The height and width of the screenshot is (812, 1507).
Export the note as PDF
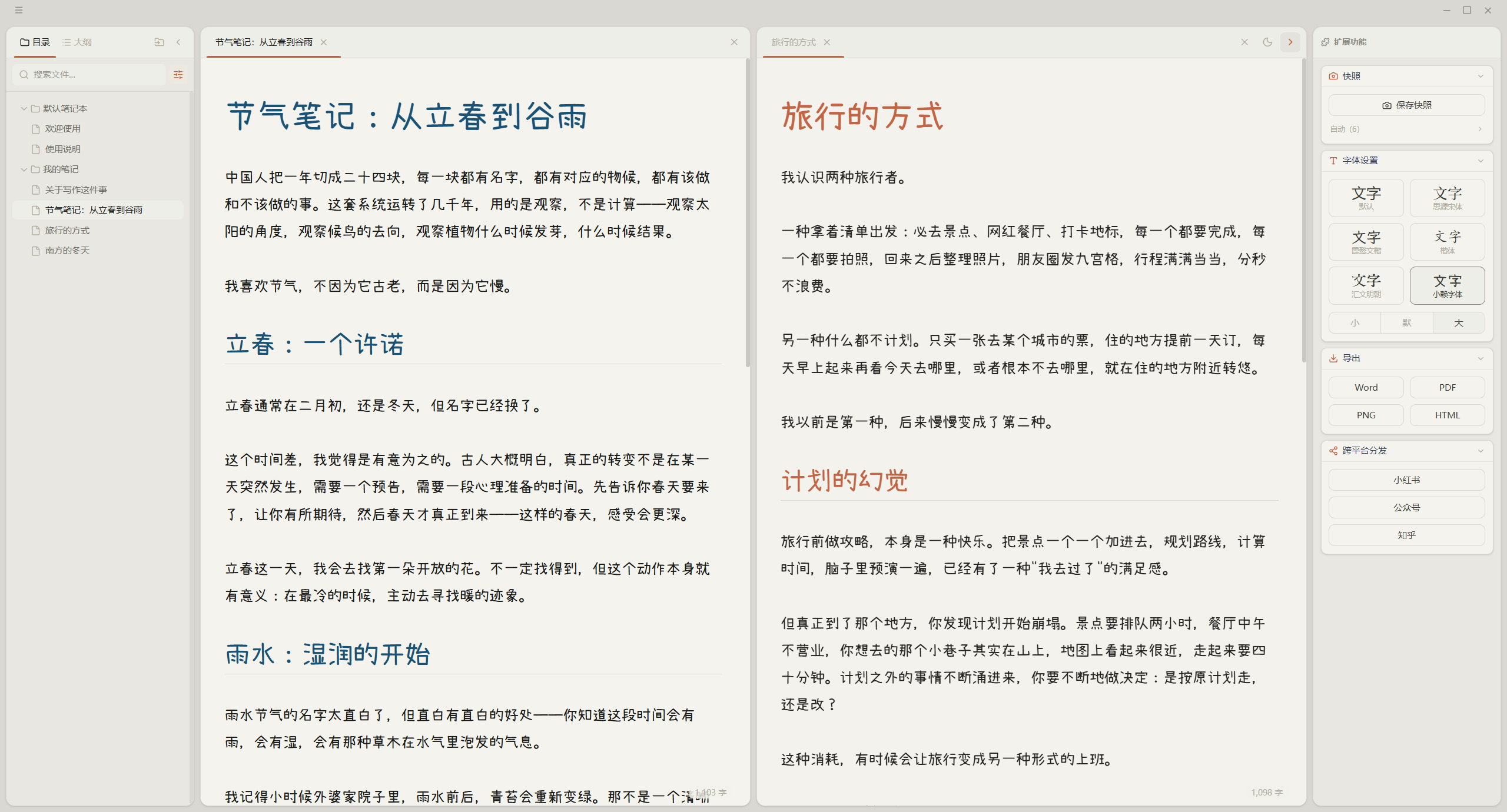(1448, 387)
